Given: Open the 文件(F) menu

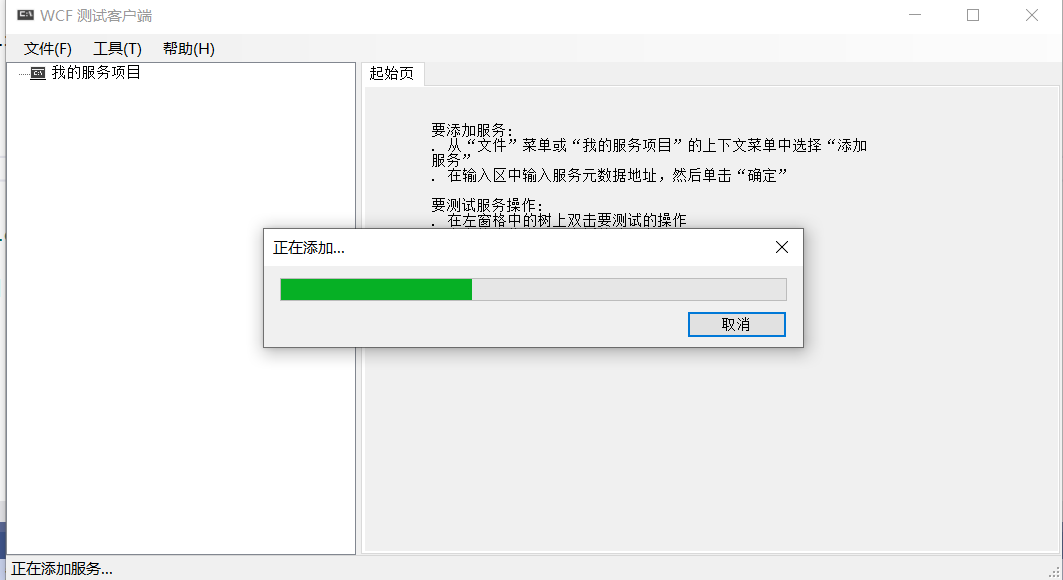Looking at the screenshot, I should click(47, 49).
